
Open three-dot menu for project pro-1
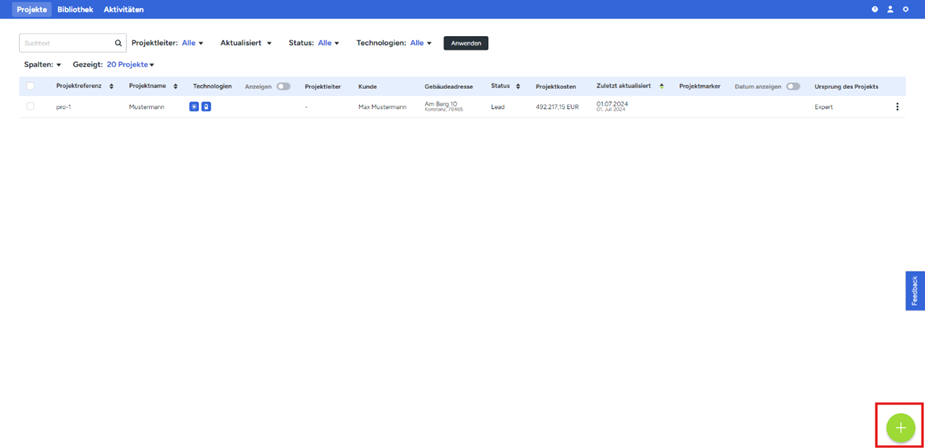(x=897, y=107)
